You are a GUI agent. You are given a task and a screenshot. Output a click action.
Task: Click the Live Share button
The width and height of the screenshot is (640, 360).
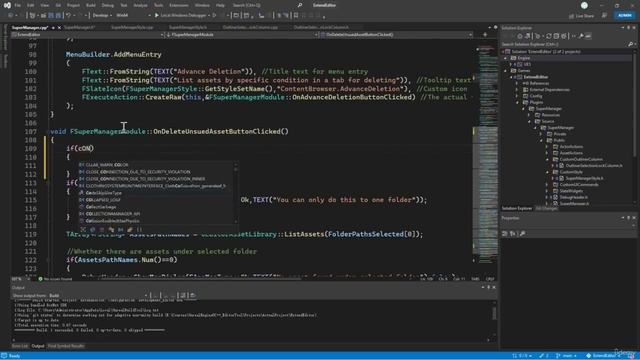coord(581,16)
